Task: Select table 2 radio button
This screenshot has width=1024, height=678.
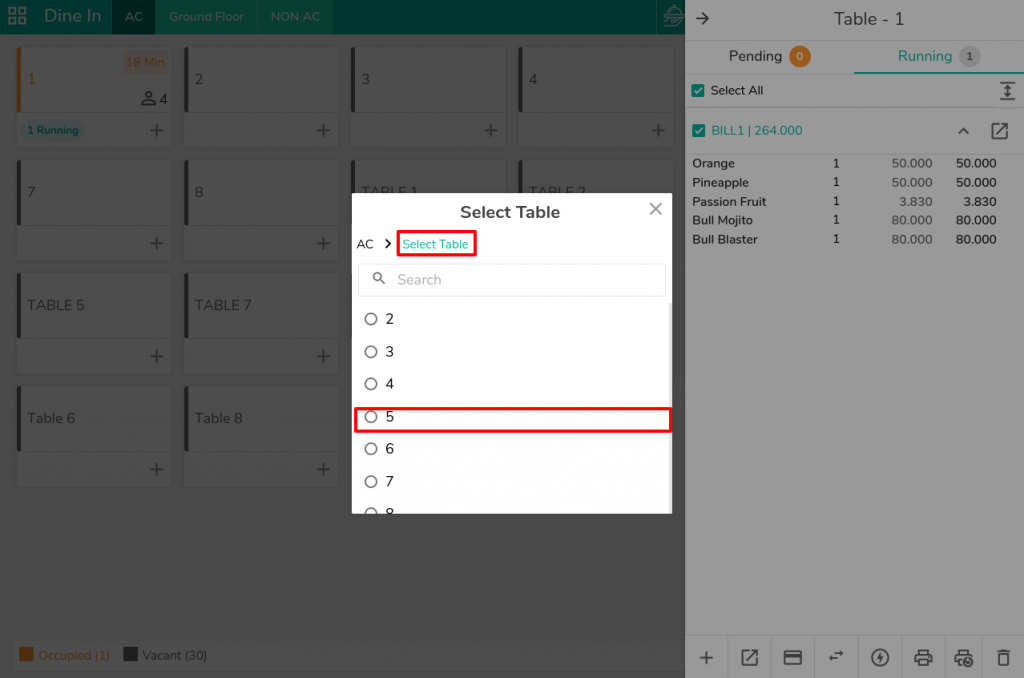Action: [371, 319]
